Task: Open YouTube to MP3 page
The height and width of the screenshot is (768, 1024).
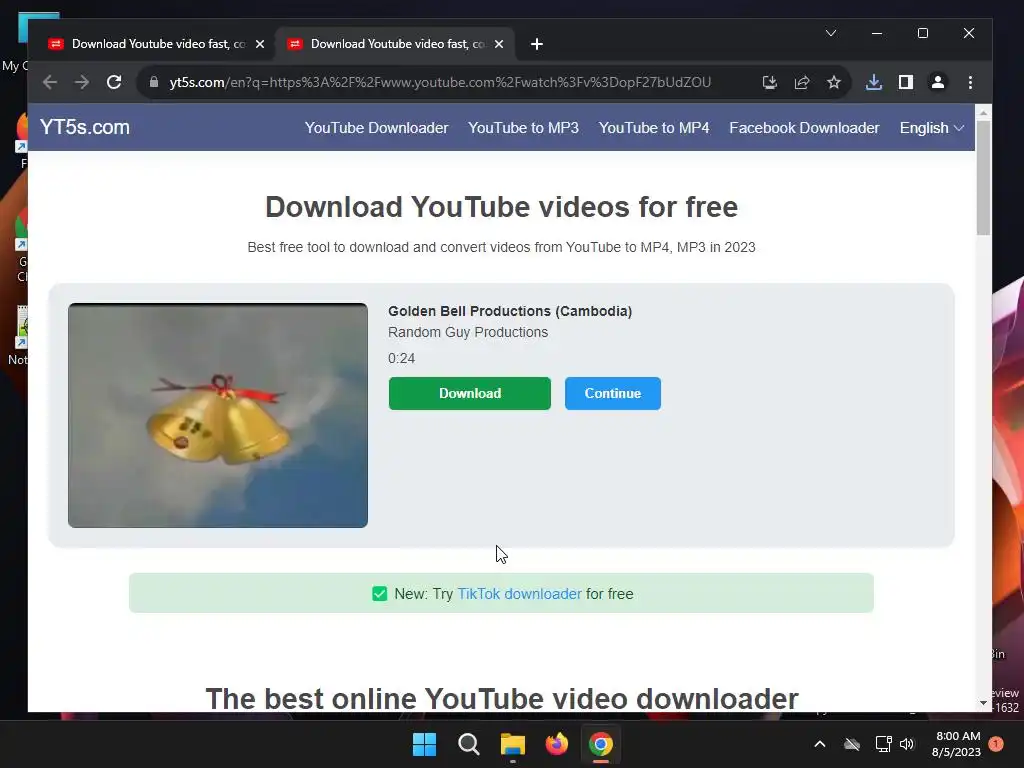Action: click(523, 128)
